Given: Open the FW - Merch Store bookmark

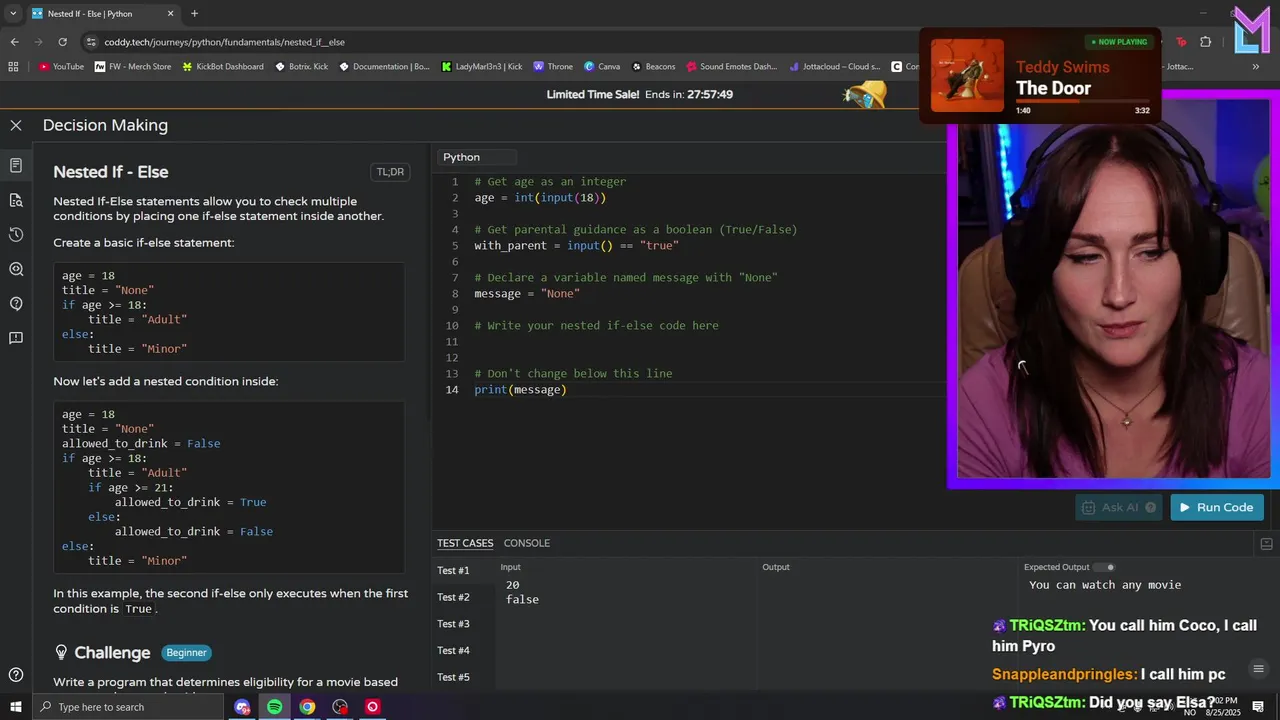Looking at the screenshot, I should [x=133, y=67].
